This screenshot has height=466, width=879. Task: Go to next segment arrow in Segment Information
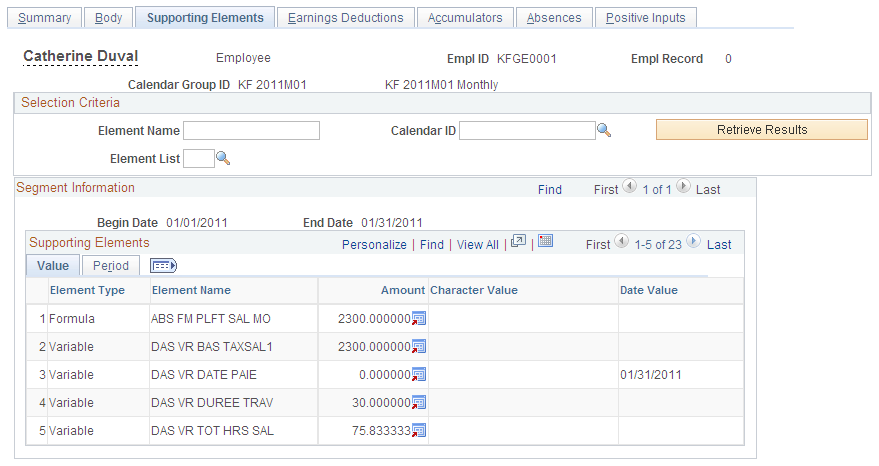point(683,186)
